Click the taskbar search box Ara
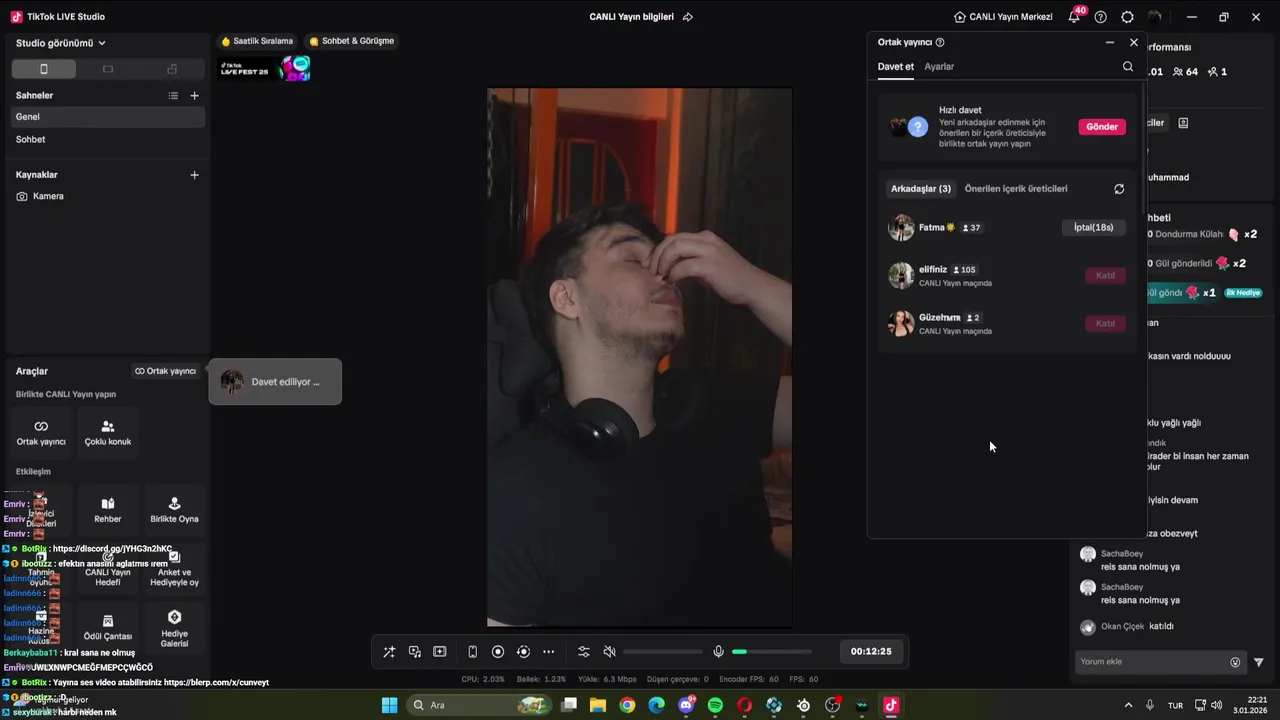The width and height of the screenshot is (1280, 720). (x=480, y=706)
